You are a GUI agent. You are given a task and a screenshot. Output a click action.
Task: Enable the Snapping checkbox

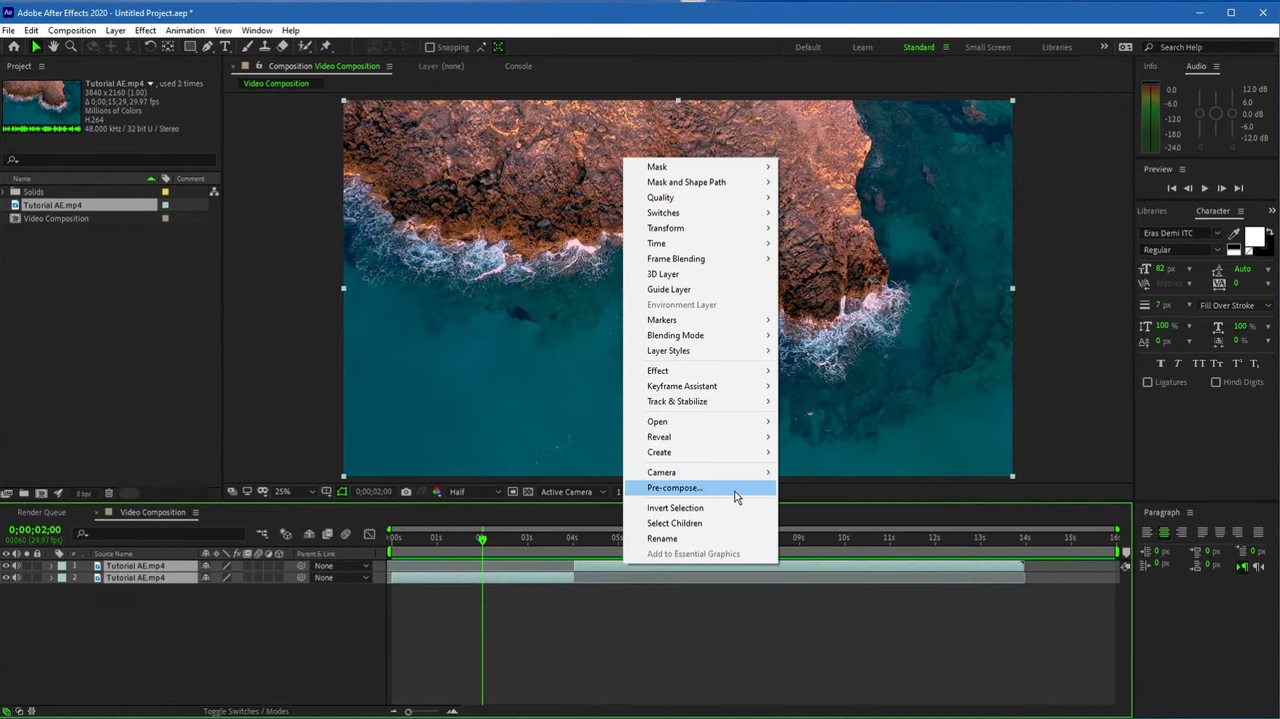click(430, 47)
